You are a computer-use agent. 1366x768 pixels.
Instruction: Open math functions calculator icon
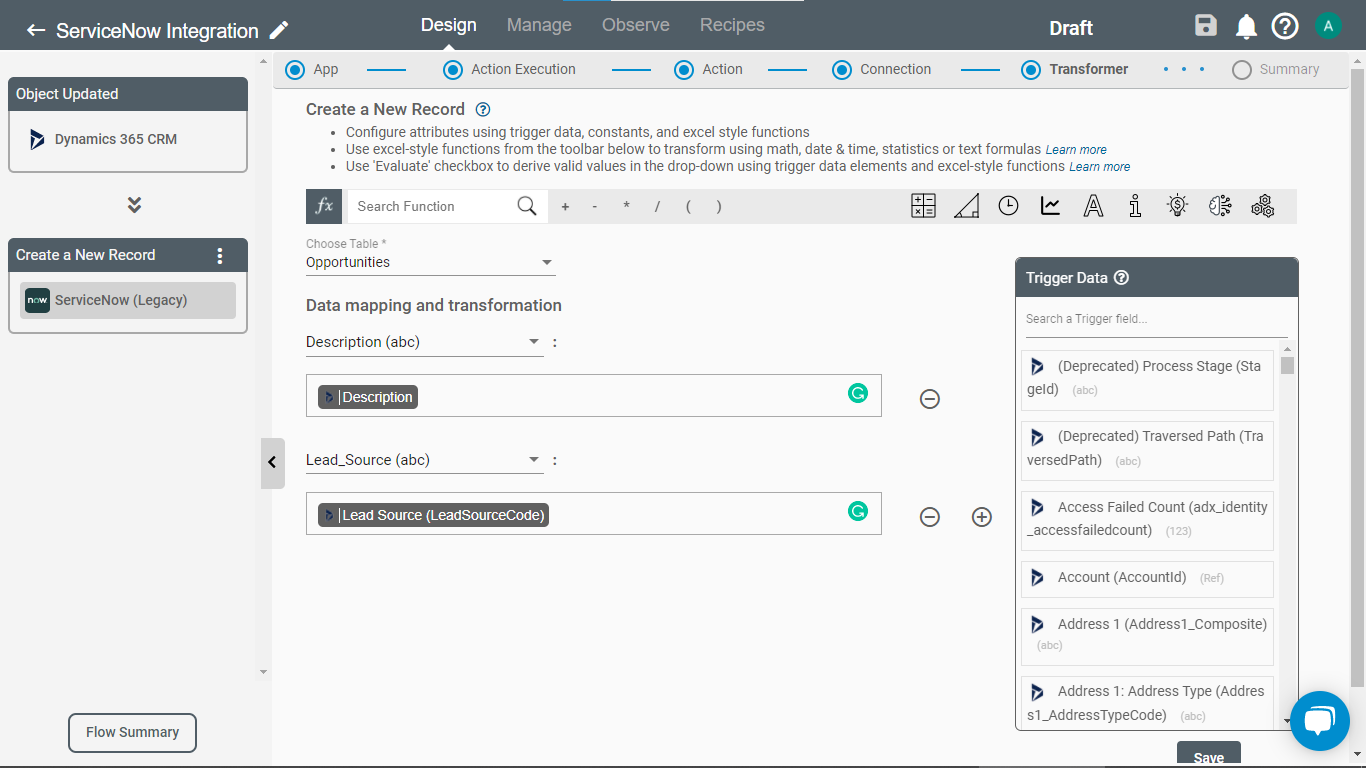tap(923, 206)
